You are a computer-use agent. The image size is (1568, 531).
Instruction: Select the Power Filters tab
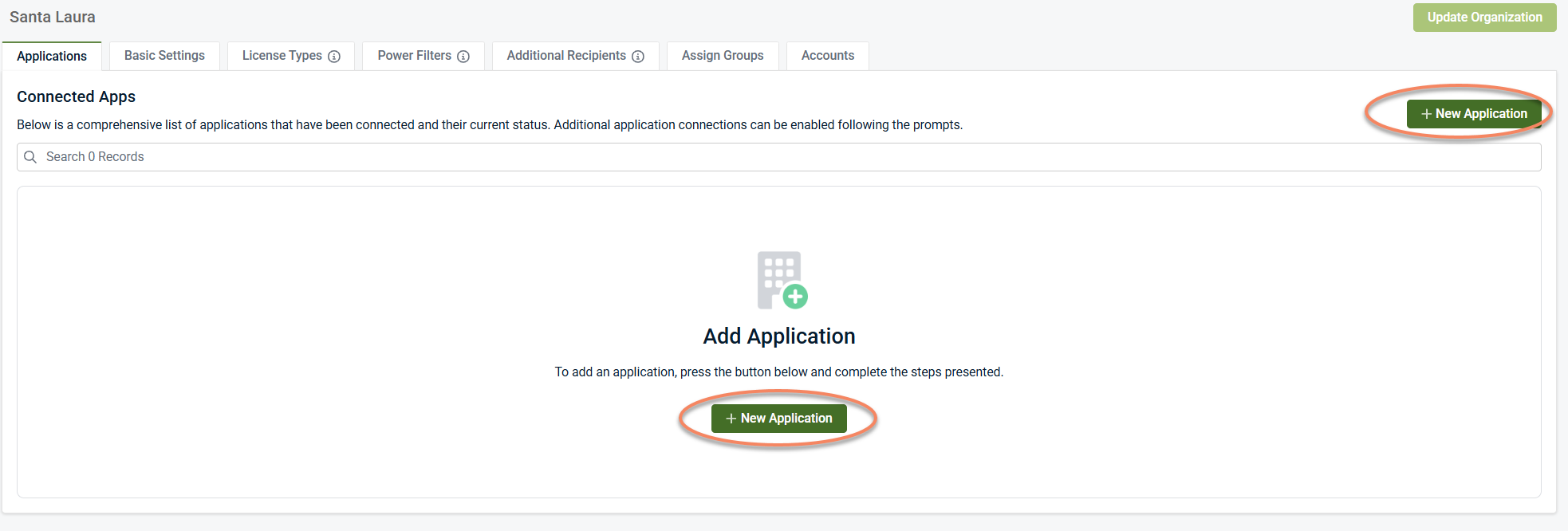click(x=414, y=56)
